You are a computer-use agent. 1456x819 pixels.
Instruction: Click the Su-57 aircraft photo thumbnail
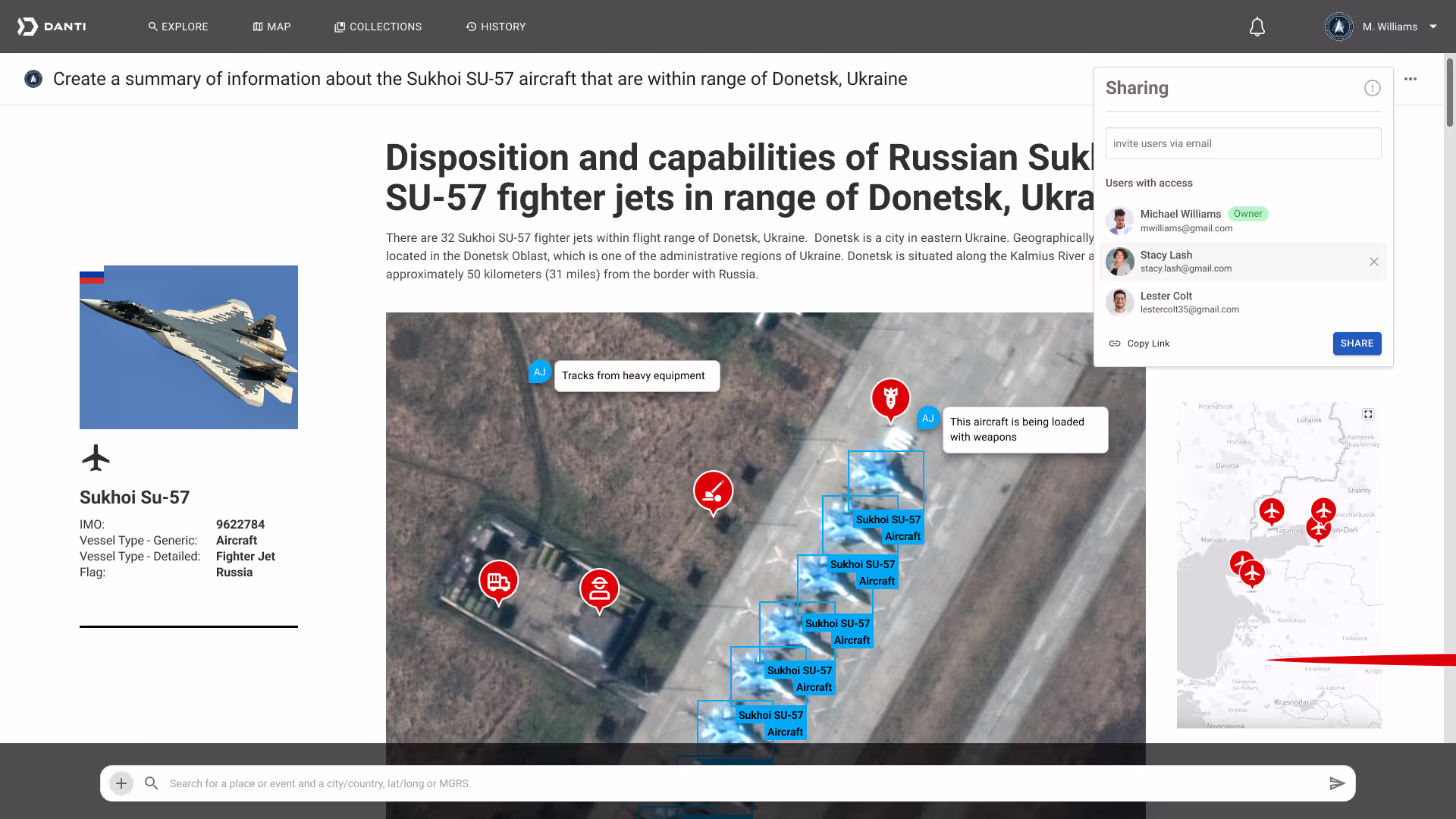pos(189,347)
